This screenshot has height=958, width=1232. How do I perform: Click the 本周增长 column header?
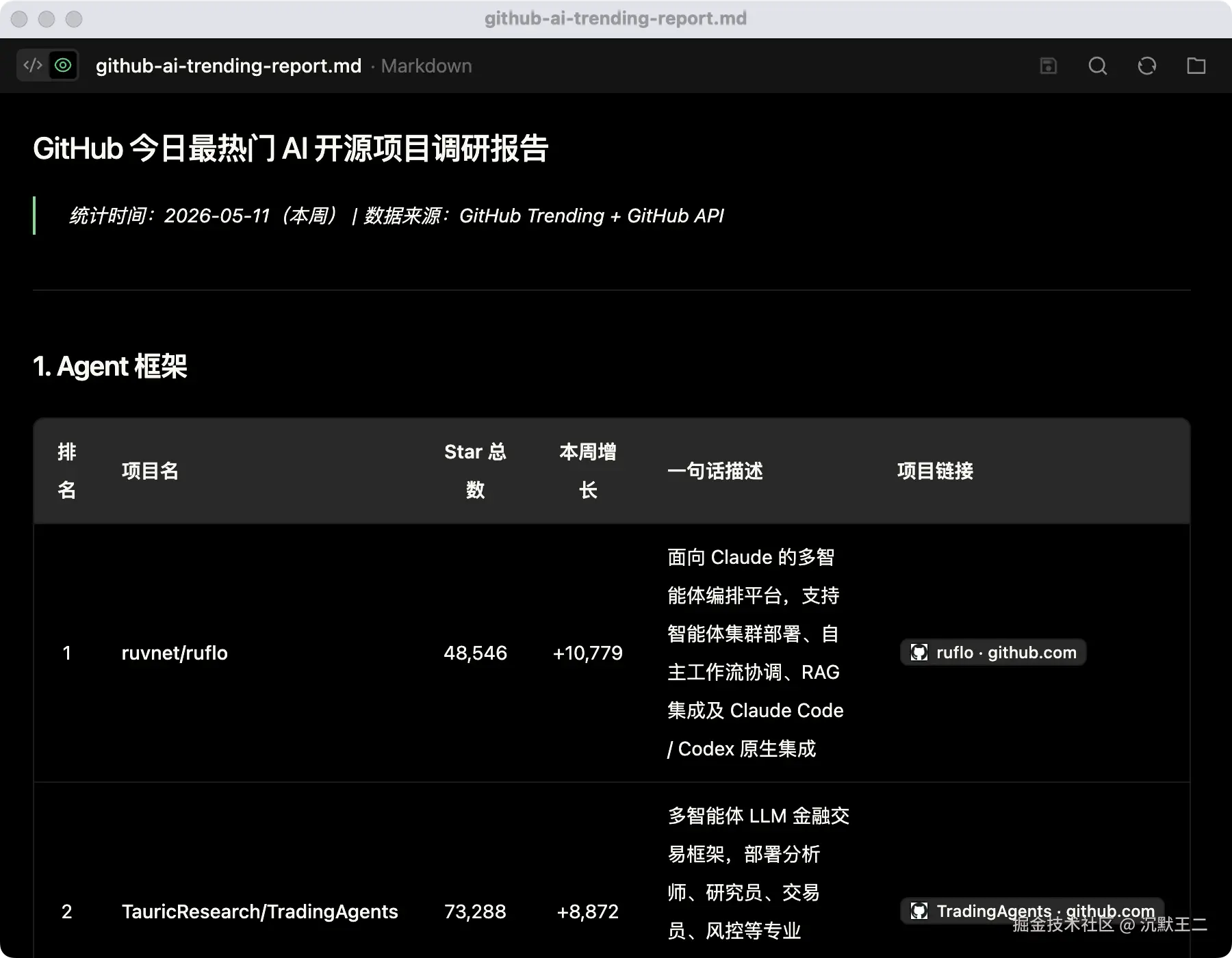click(x=588, y=471)
